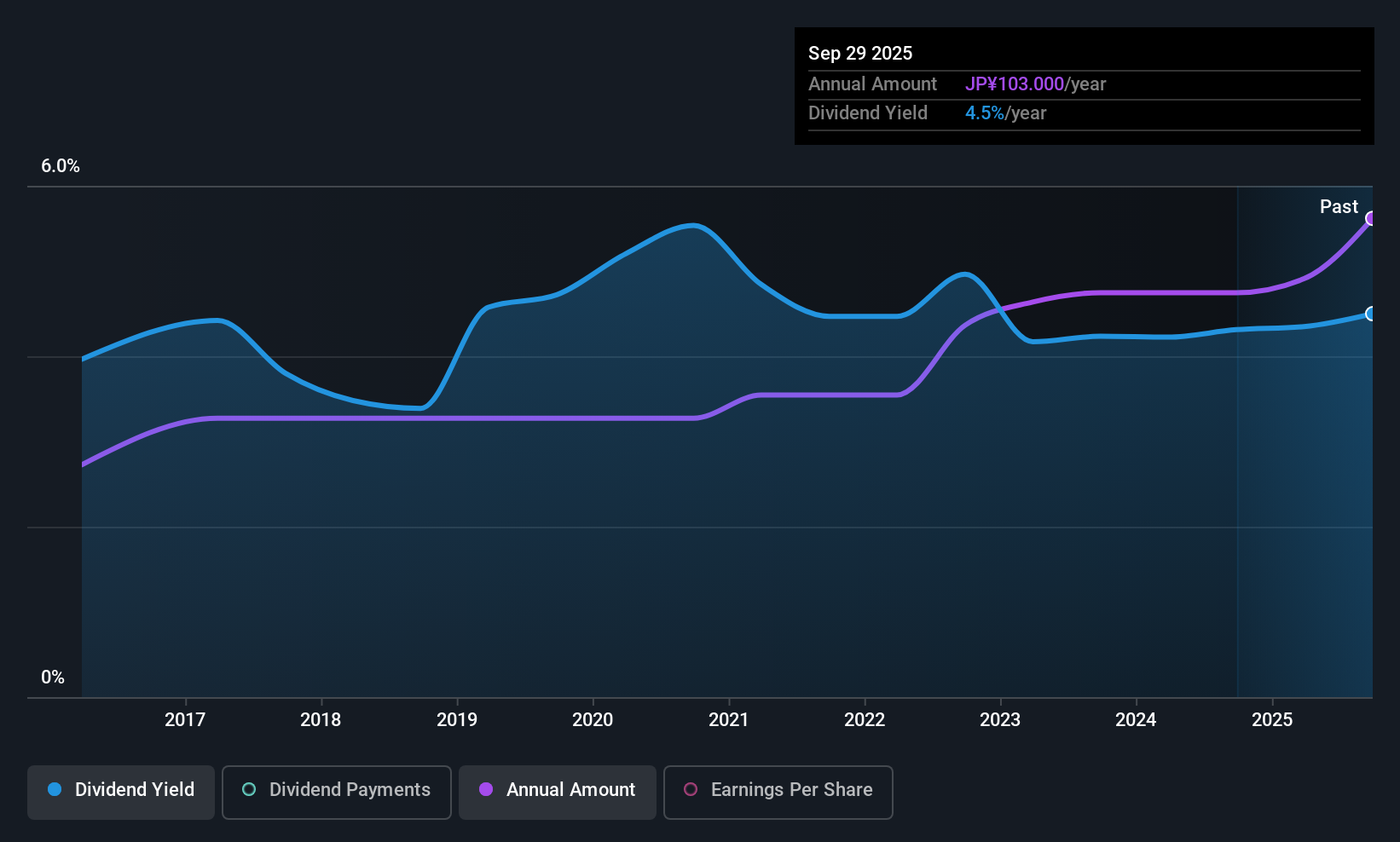Click the JP¥103.000 annual amount value
Screen dimensions: 1400x842
[1015, 84]
